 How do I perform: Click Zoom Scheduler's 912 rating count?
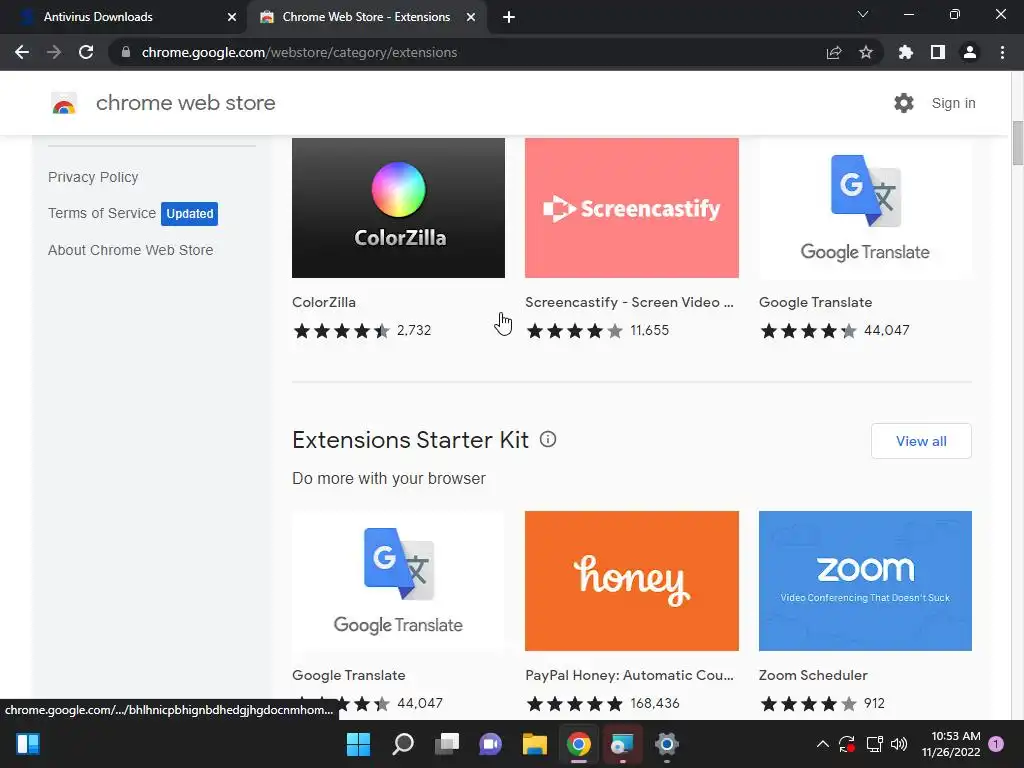[874, 703]
